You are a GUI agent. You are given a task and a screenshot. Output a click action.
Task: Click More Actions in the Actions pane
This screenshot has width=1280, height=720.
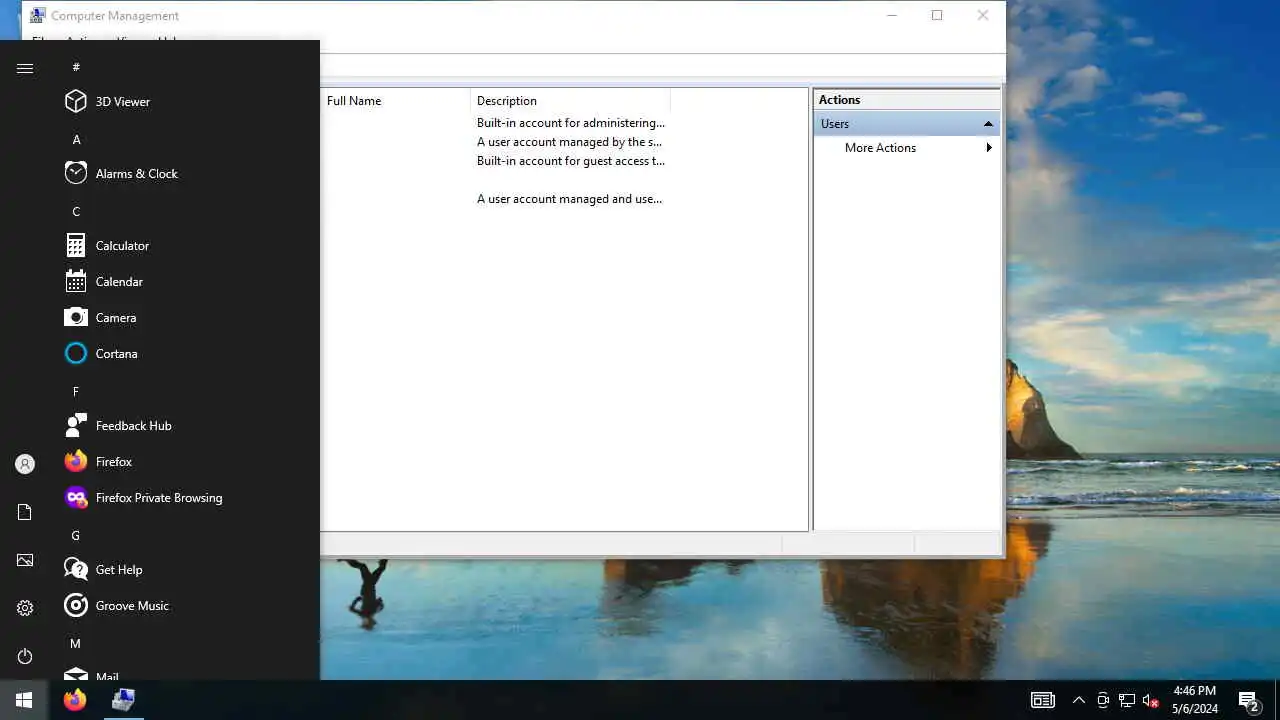coord(880,148)
